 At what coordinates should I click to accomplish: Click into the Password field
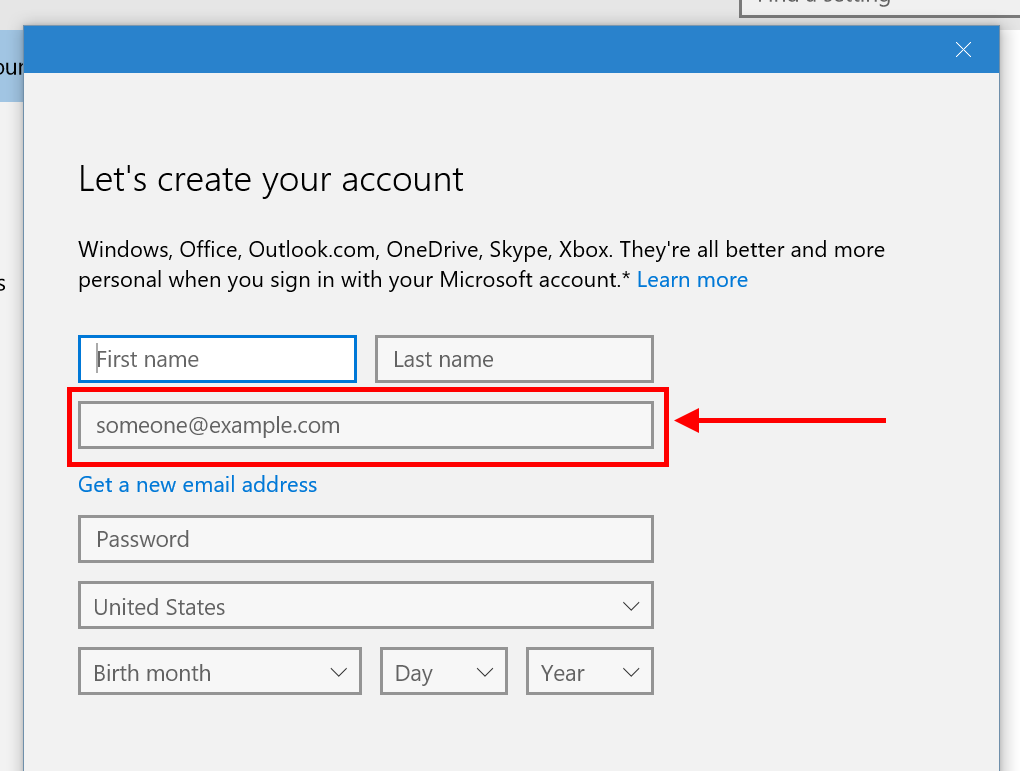pos(366,539)
